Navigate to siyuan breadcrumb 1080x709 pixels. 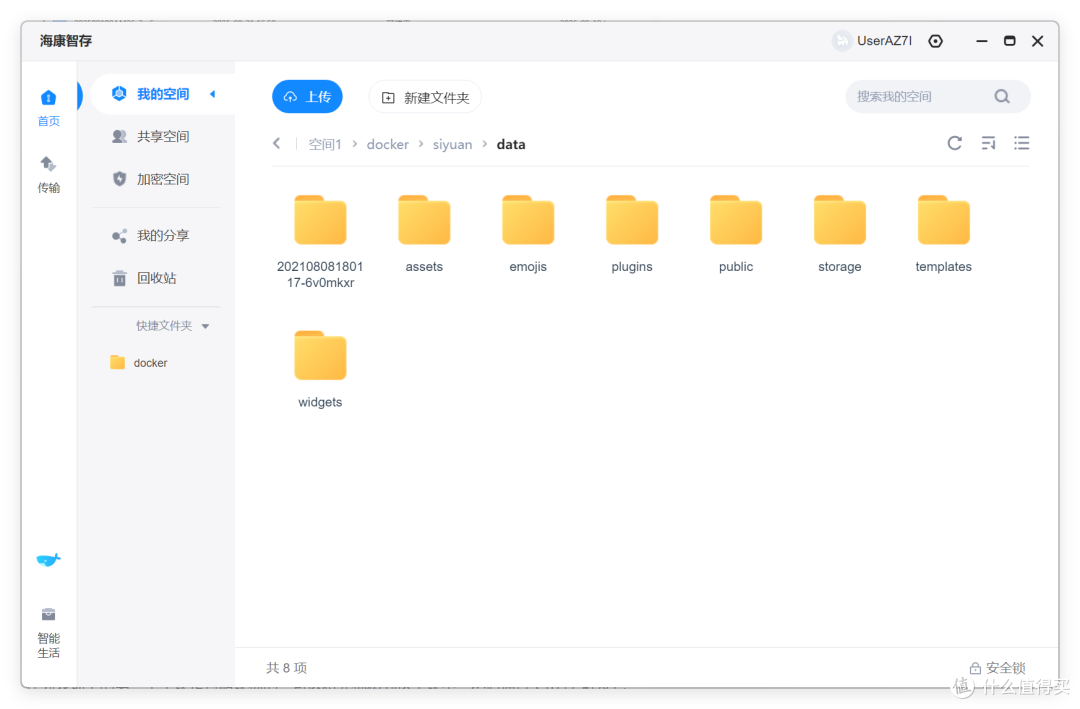point(453,144)
